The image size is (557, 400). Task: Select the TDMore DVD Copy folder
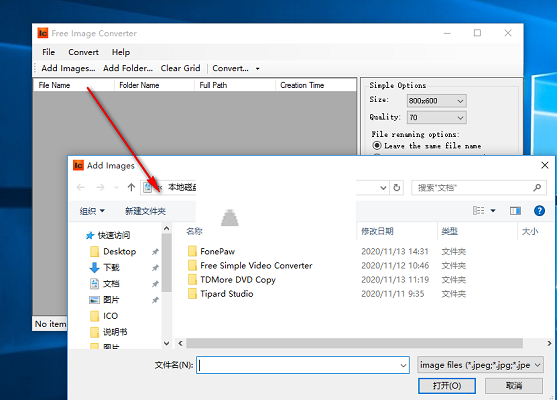pyautogui.click(x=238, y=280)
